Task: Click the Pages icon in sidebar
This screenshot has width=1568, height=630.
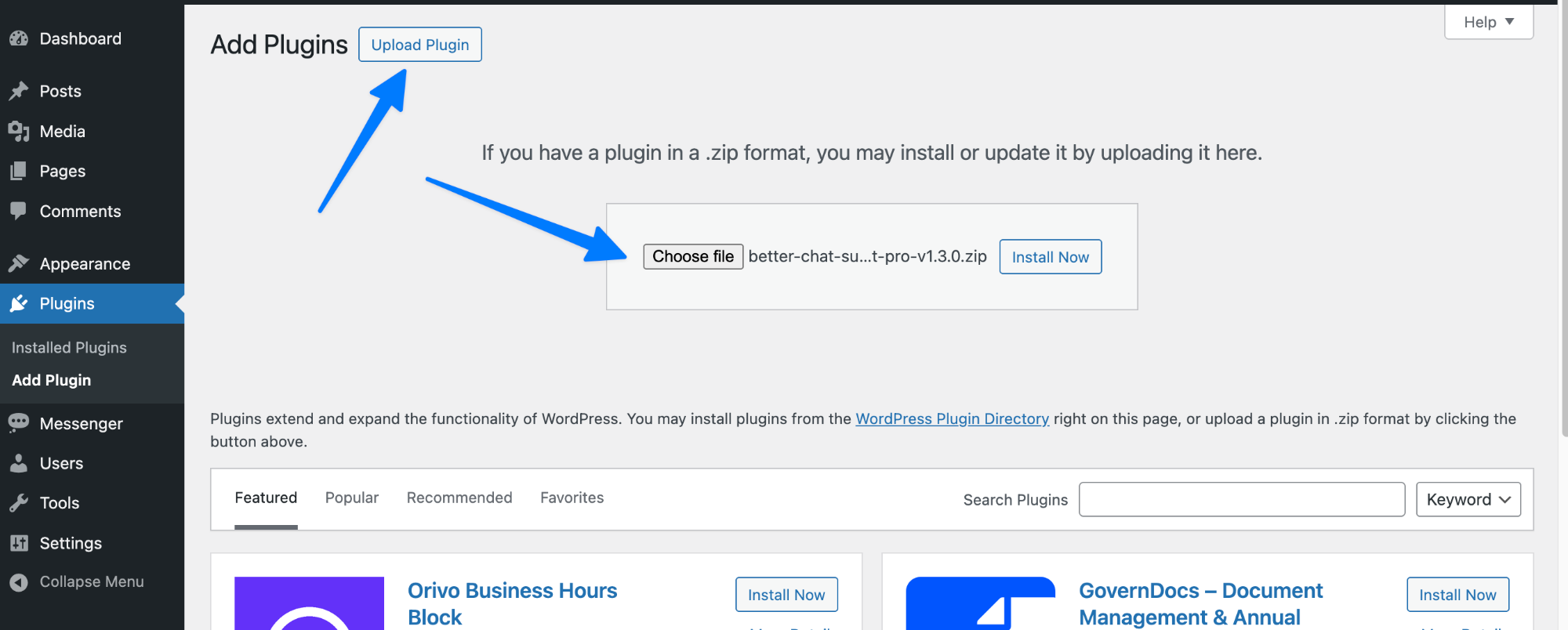Action: point(19,171)
